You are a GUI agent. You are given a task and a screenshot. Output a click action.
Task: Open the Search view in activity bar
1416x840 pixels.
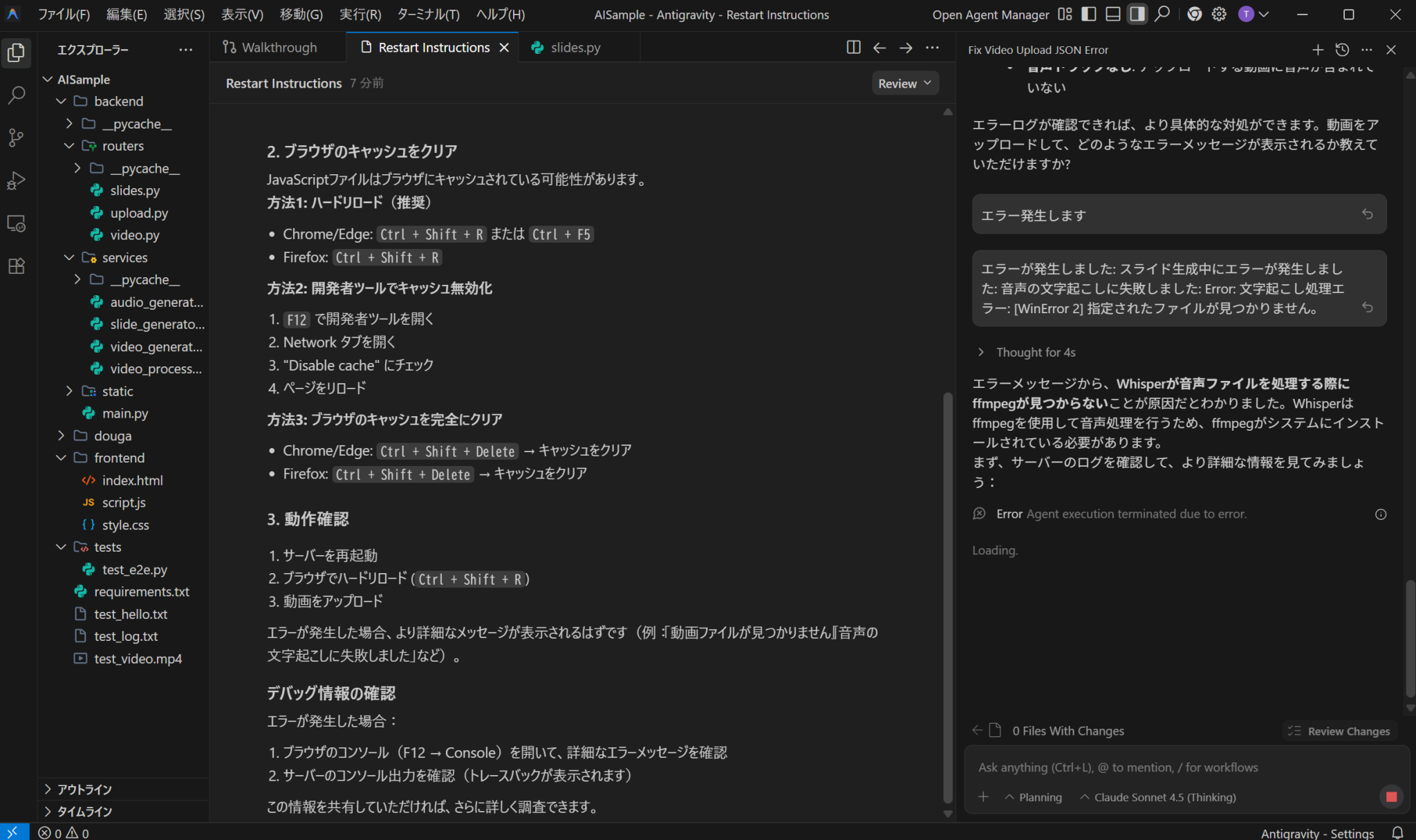[17, 95]
